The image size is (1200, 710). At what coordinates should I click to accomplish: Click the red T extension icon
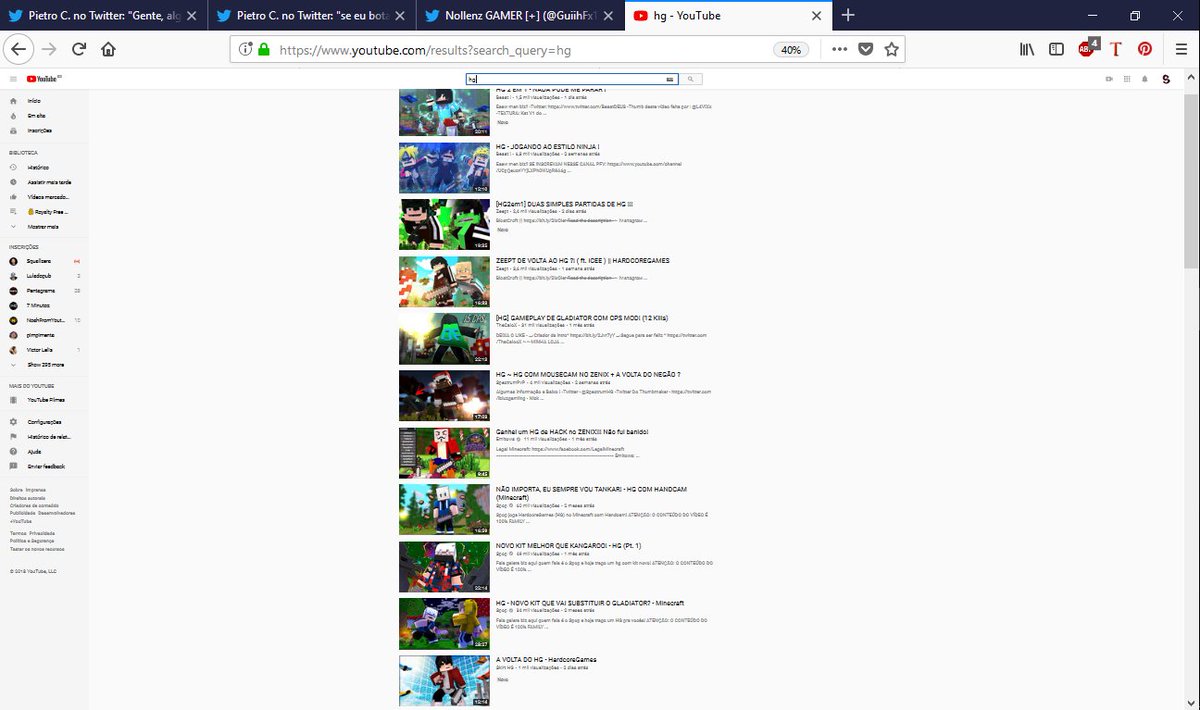coord(1115,49)
